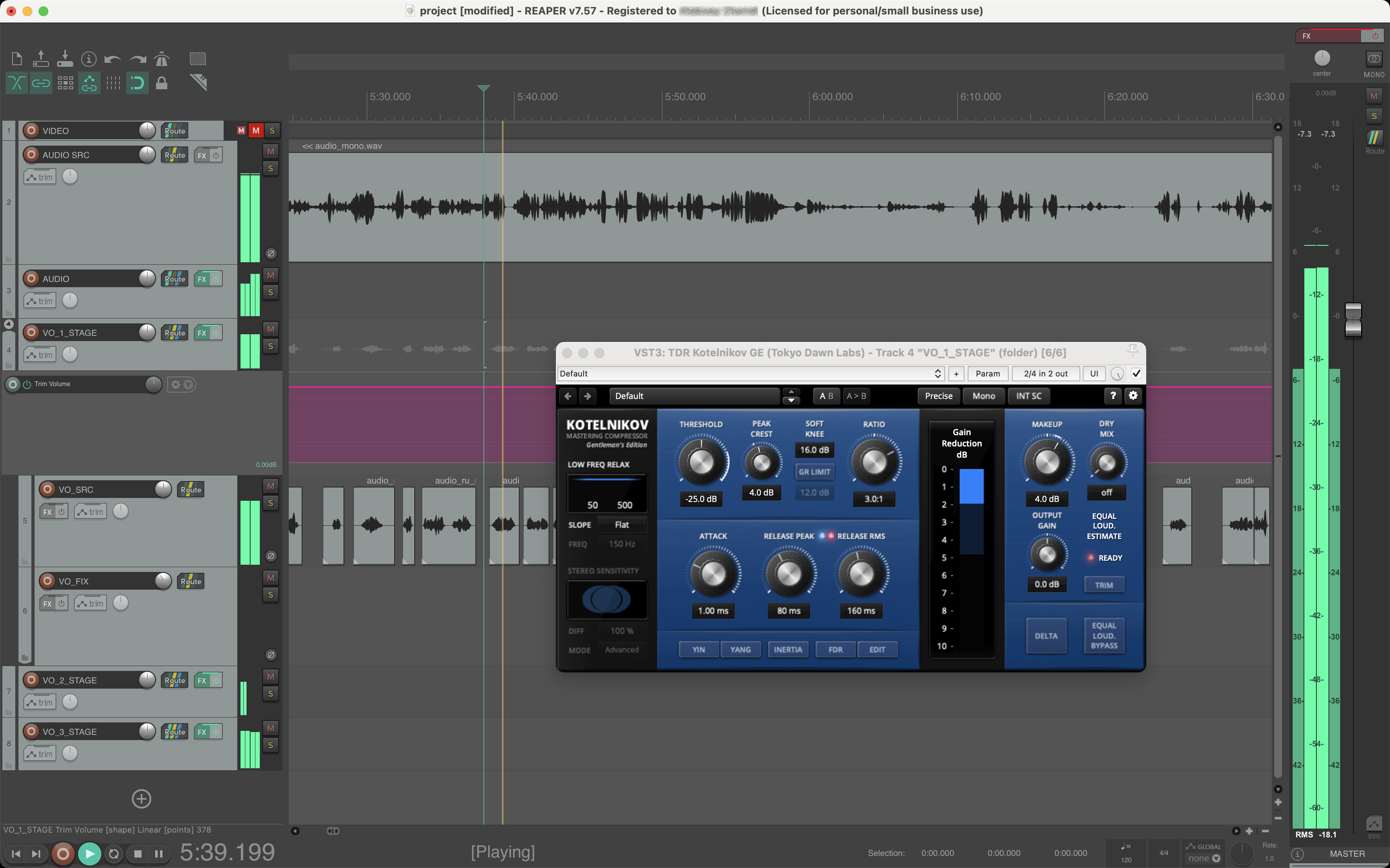Open SLOPE Flat selector in Kotelnikov
The height and width of the screenshot is (868, 1390).
tap(621, 524)
